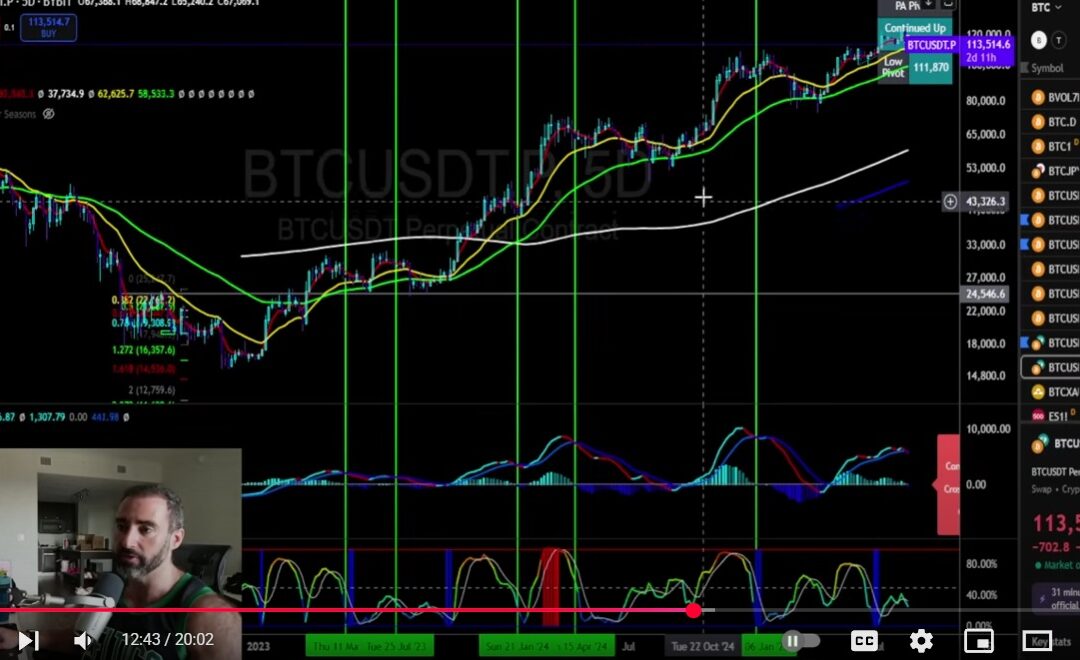Select BTC1 in the watchlist
Image resolution: width=1080 pixels, height=660 pixels.
tap(1055, 146)
